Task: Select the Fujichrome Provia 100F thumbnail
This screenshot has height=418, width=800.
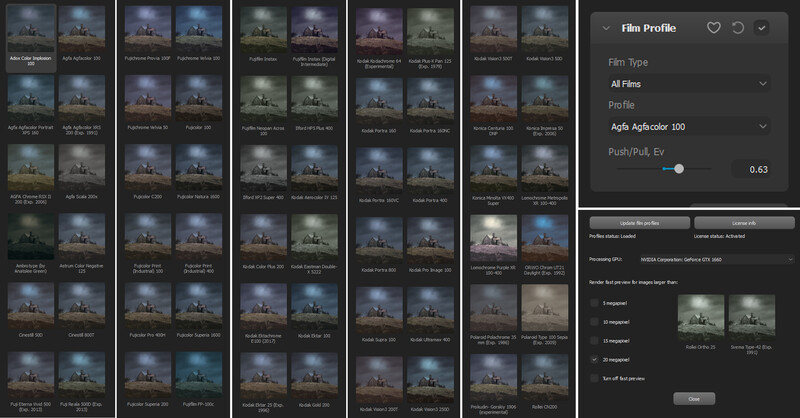Action: [x=148, y=30]
